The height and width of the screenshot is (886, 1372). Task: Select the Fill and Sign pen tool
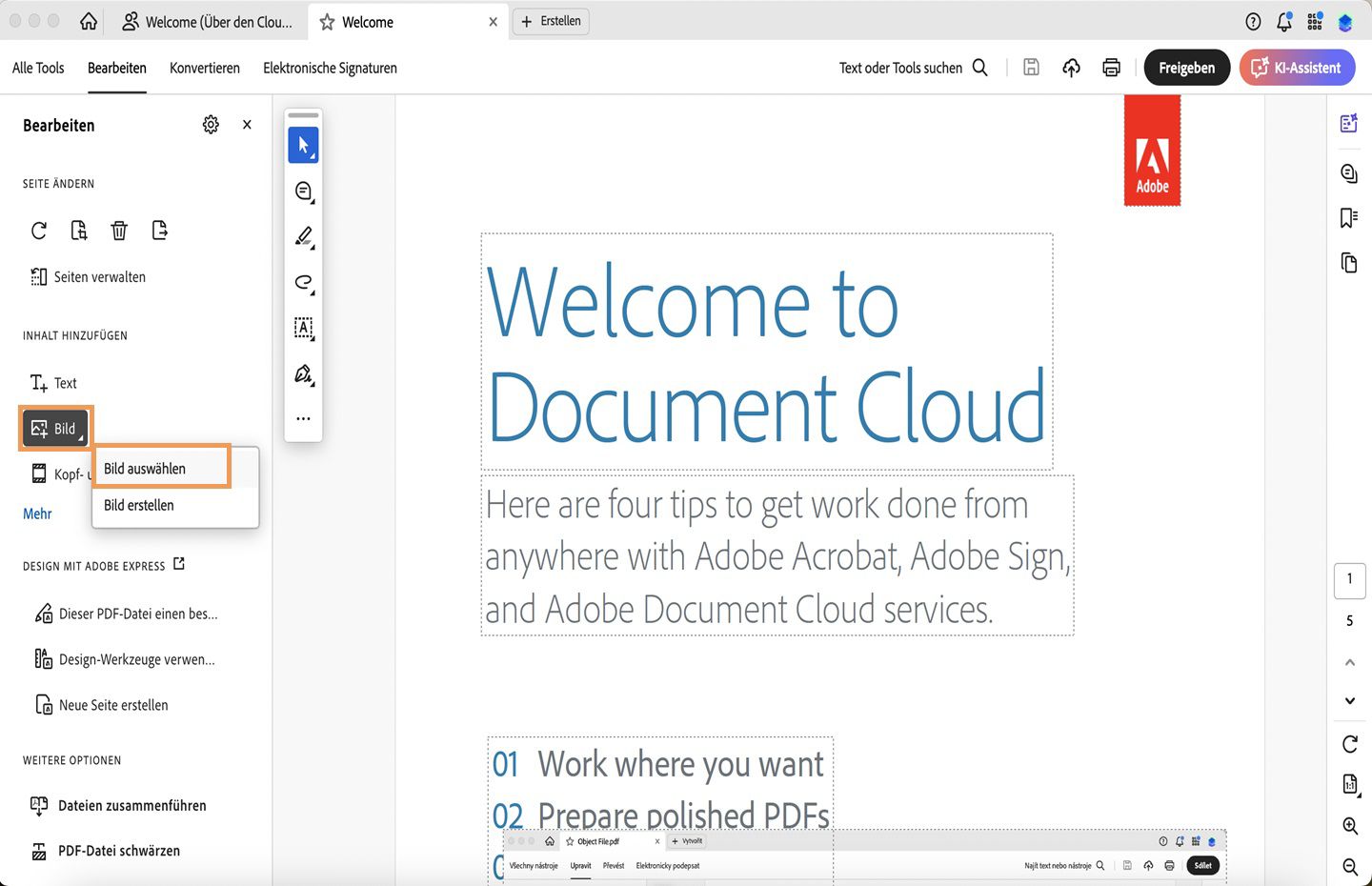pos(303,373)
